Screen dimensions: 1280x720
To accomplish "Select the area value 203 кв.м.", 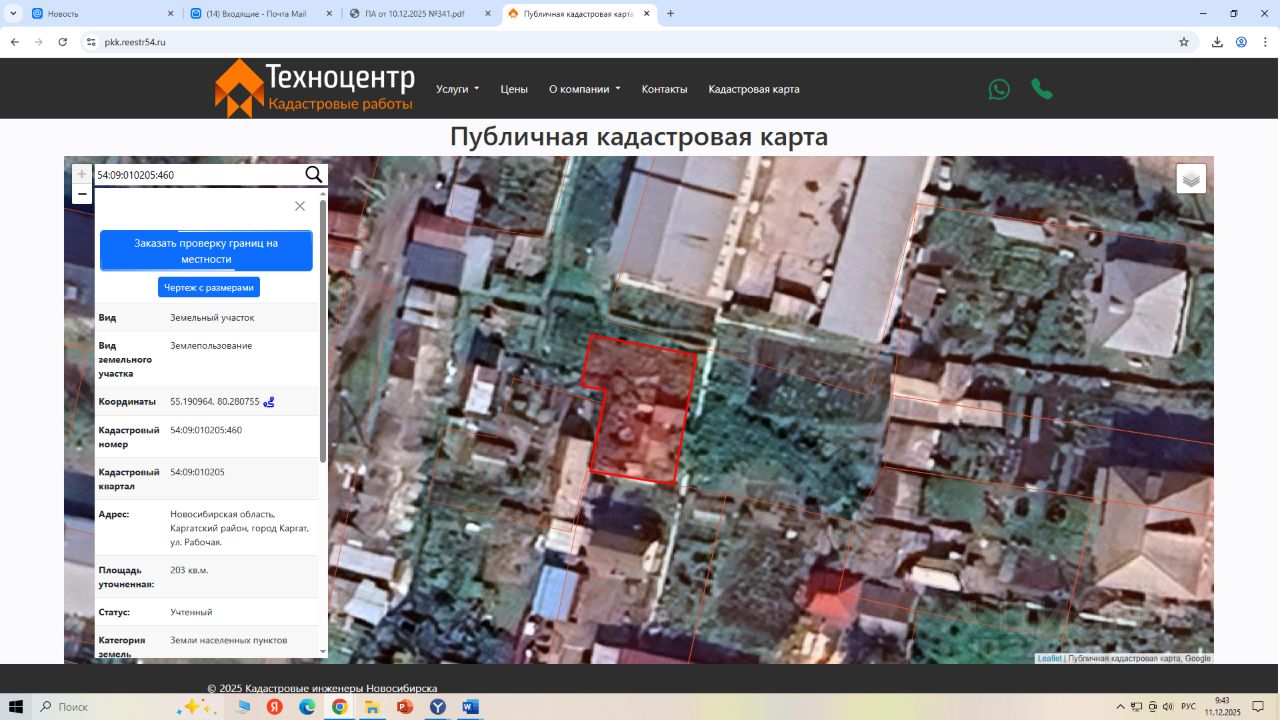I will [189, 570].
